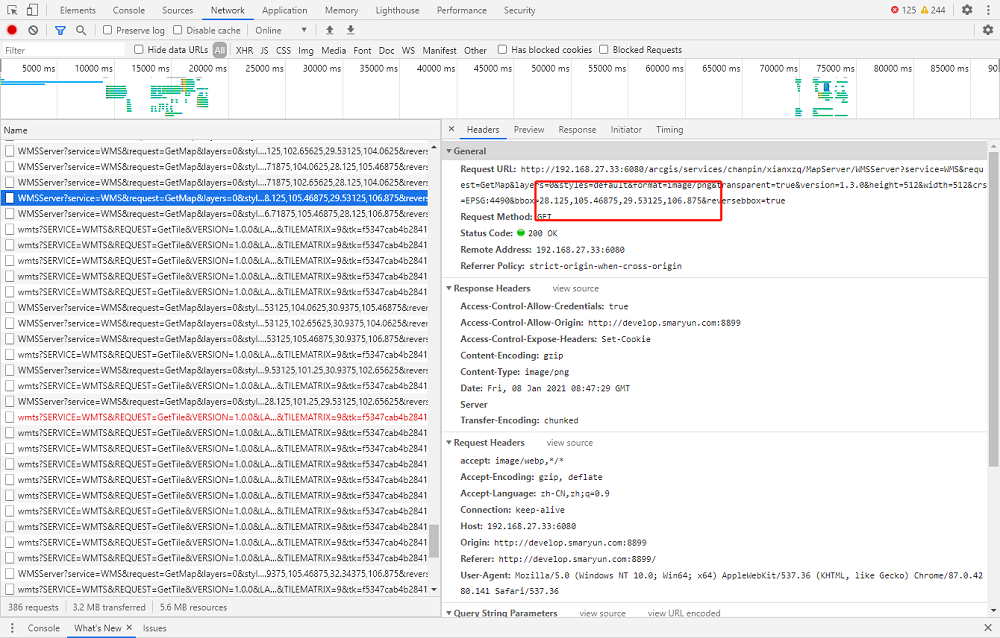Clear the network log
Screen dimensions: 1000x638
point(33,30)
